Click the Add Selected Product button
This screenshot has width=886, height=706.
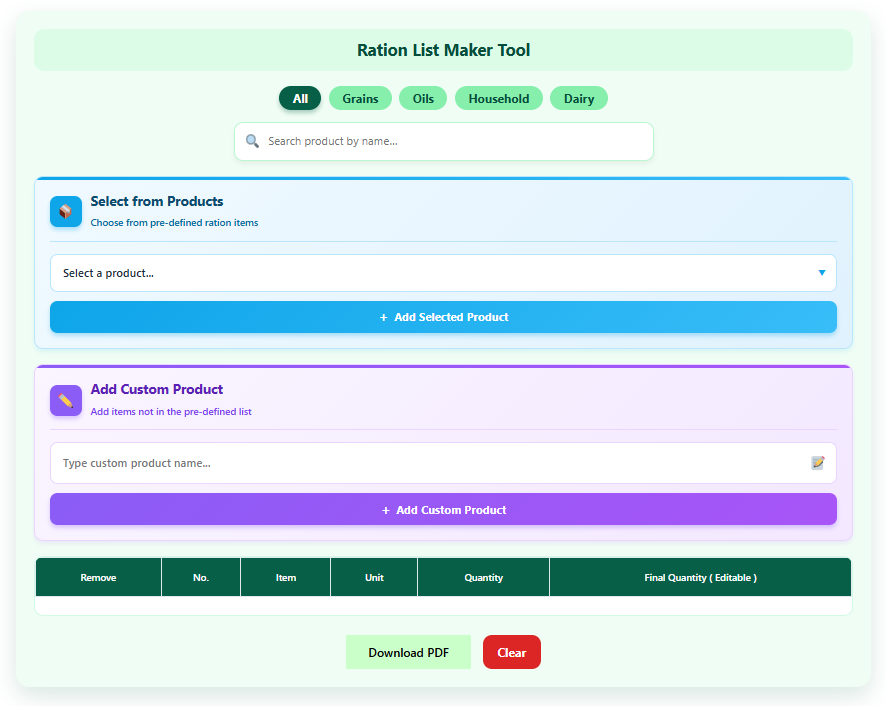[x=444, y=317]
